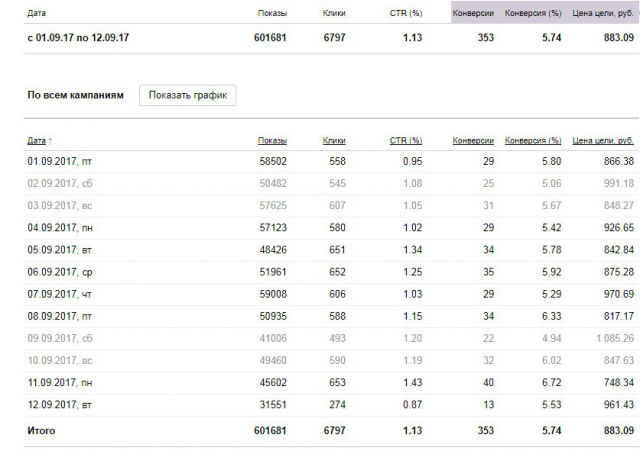Sort table by Конверсии column header link

[473, 140]
